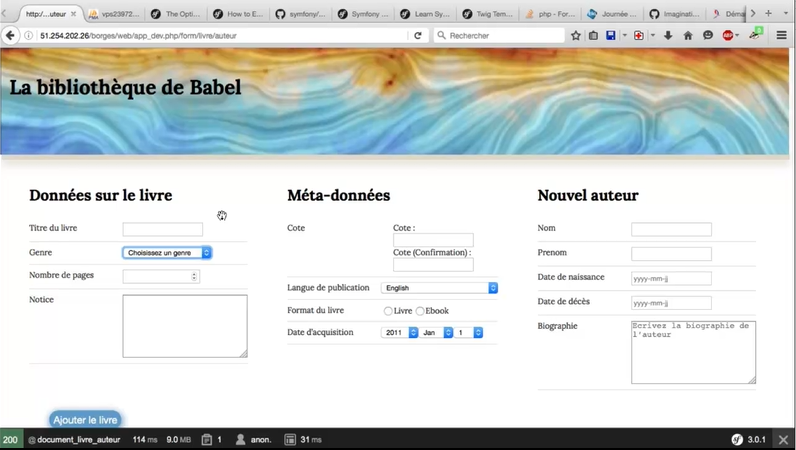
Task: Expand the Langue de publication dropdown
Action: click(x=439, y=288)
